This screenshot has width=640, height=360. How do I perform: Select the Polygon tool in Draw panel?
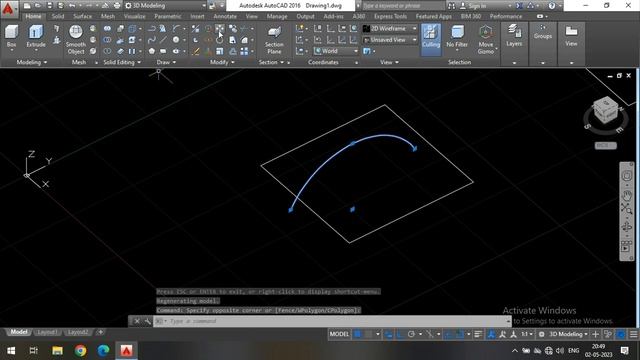152,51
